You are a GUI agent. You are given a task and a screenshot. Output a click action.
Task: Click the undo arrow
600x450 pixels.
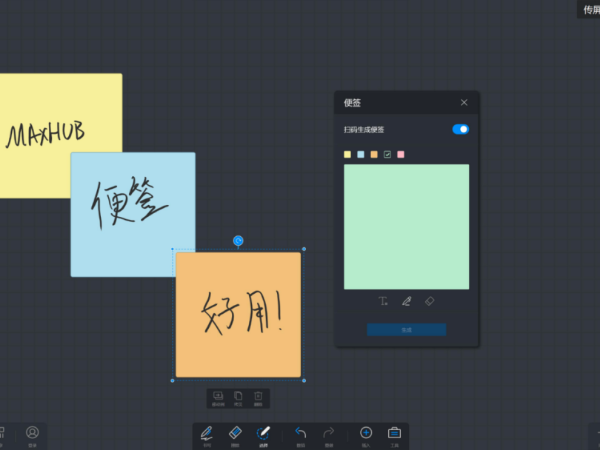pos(301,434)
